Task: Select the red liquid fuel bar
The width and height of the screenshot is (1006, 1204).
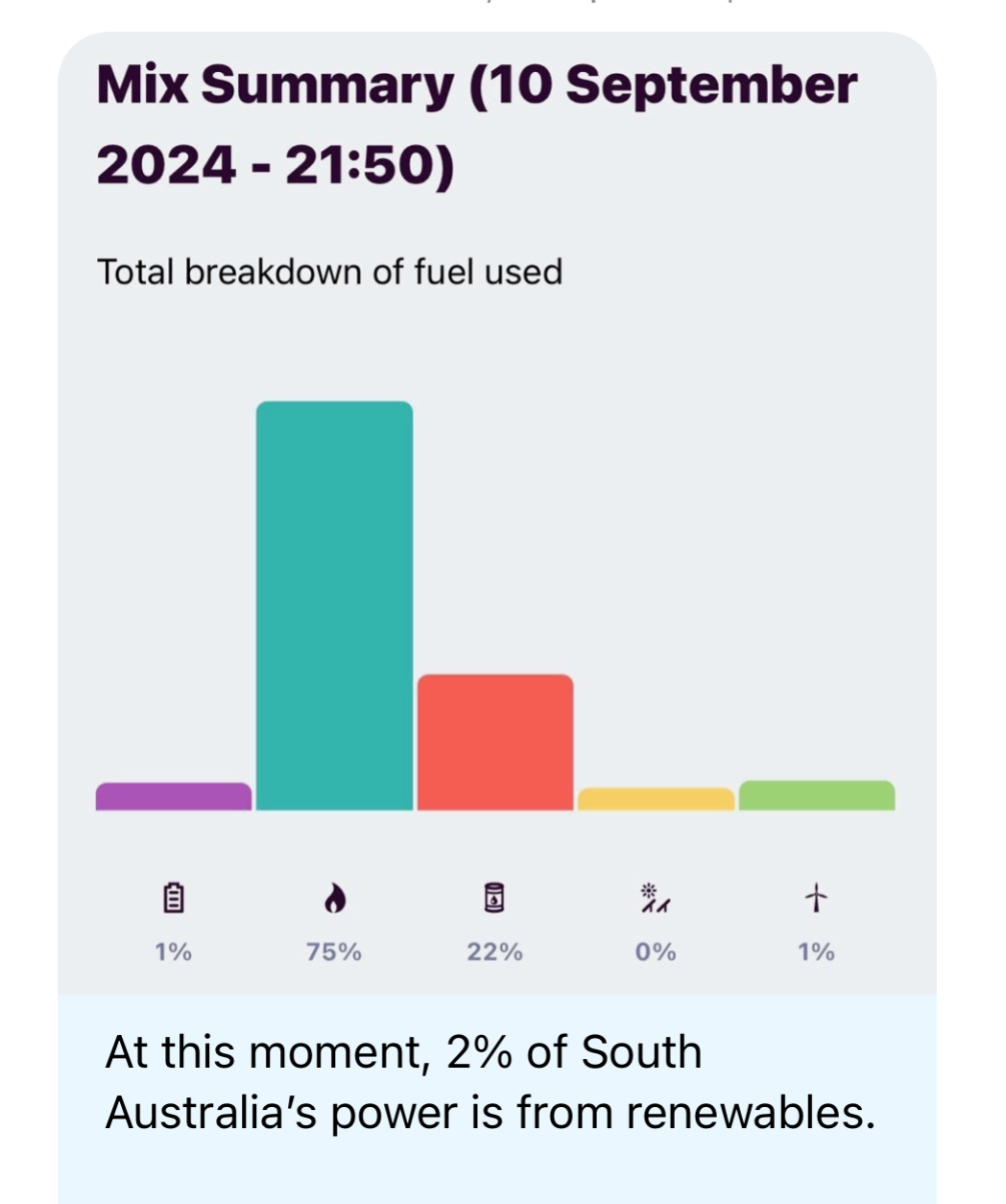Action: [495, 742]
